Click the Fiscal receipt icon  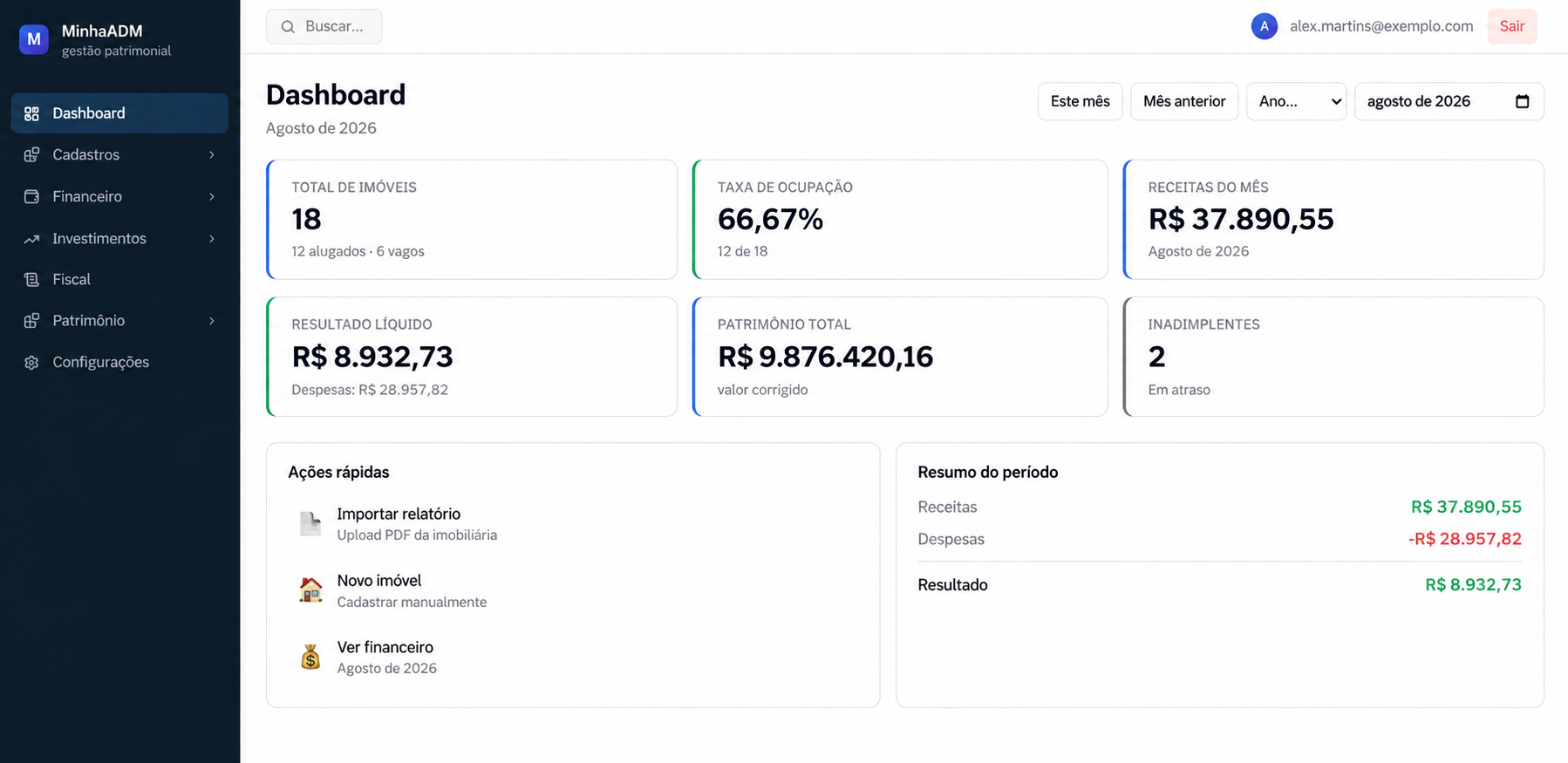pyautogui.click(x=31, y=279)
